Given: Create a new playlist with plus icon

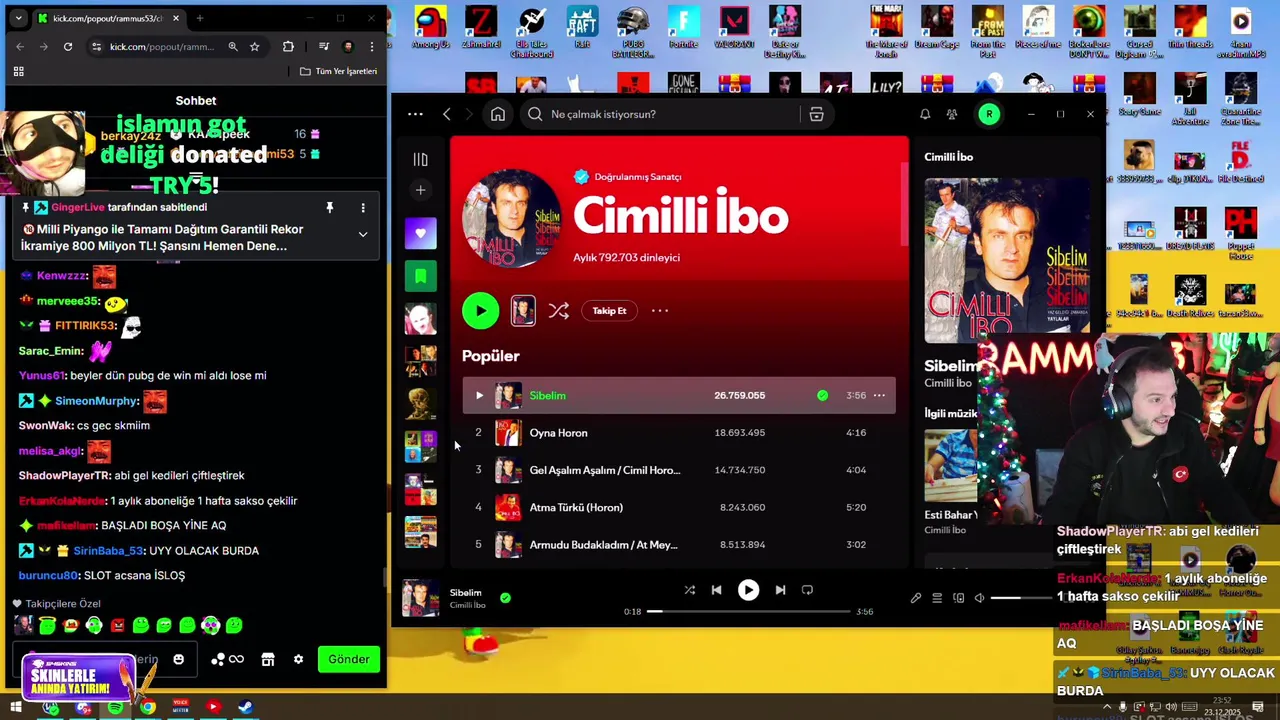Looking at the screenshot, I should pos(420,190).
